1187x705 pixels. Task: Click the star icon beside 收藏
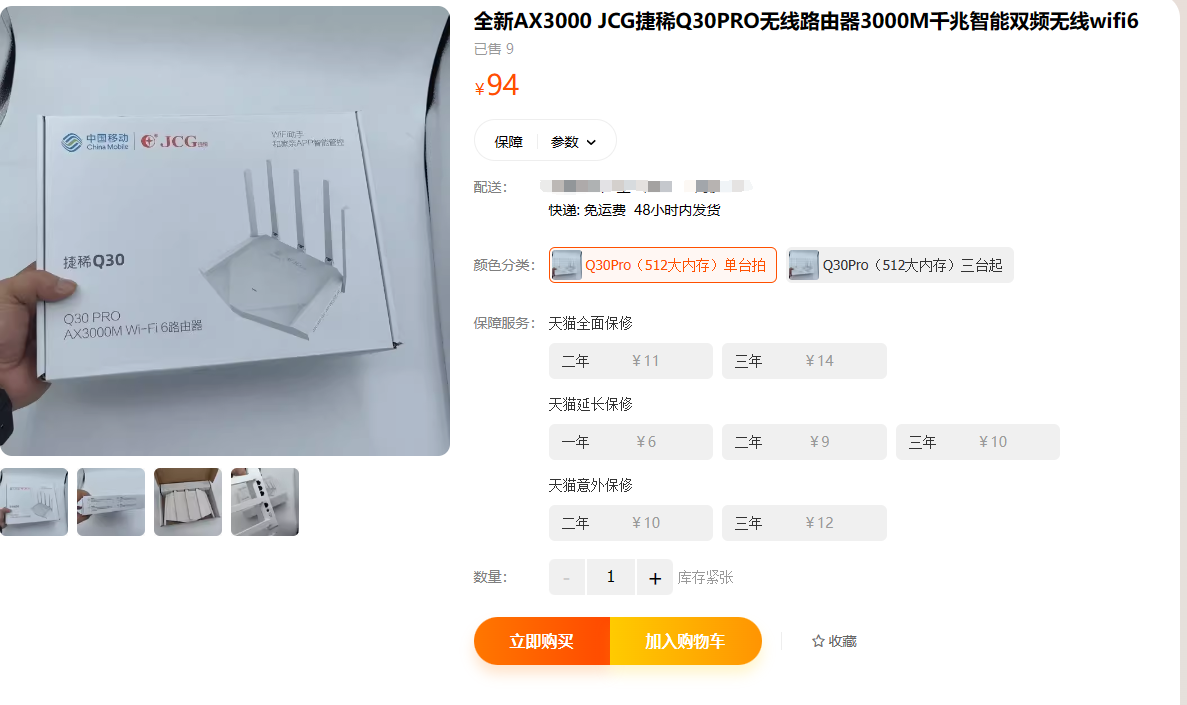click(x=818, y=641)
